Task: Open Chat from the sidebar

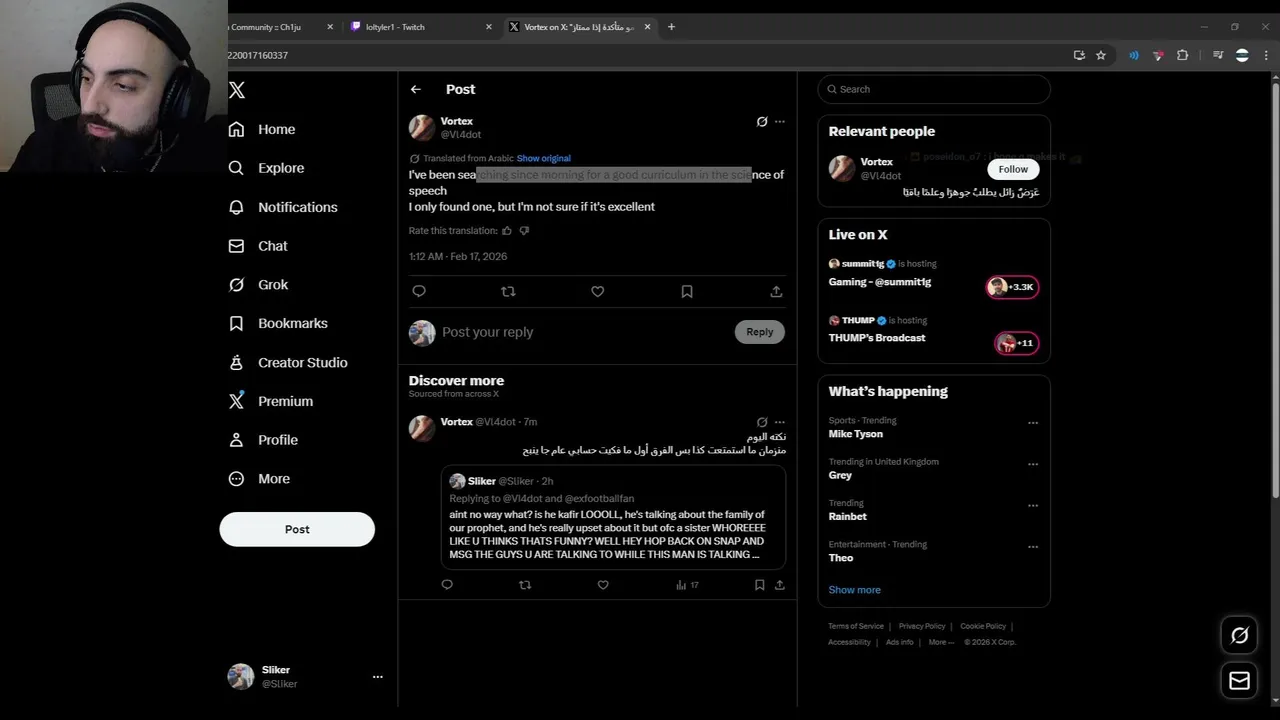Action: (258, 246)
